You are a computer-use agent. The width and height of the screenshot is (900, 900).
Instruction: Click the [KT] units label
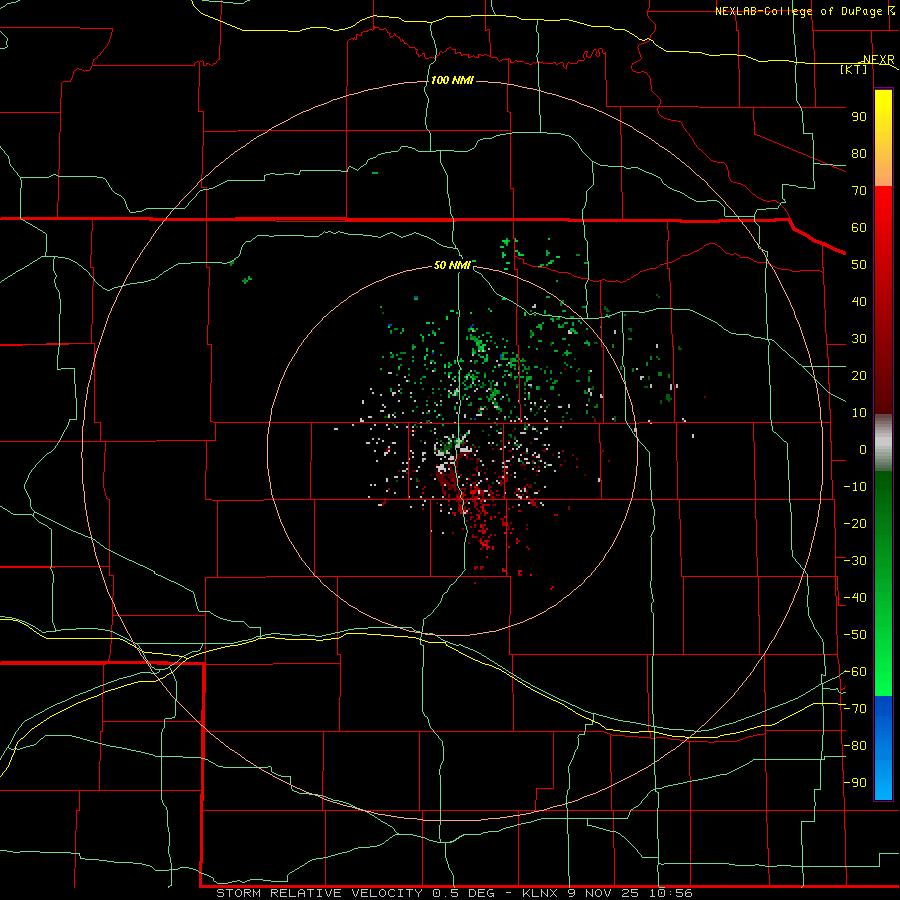click(x=854, y=69)
